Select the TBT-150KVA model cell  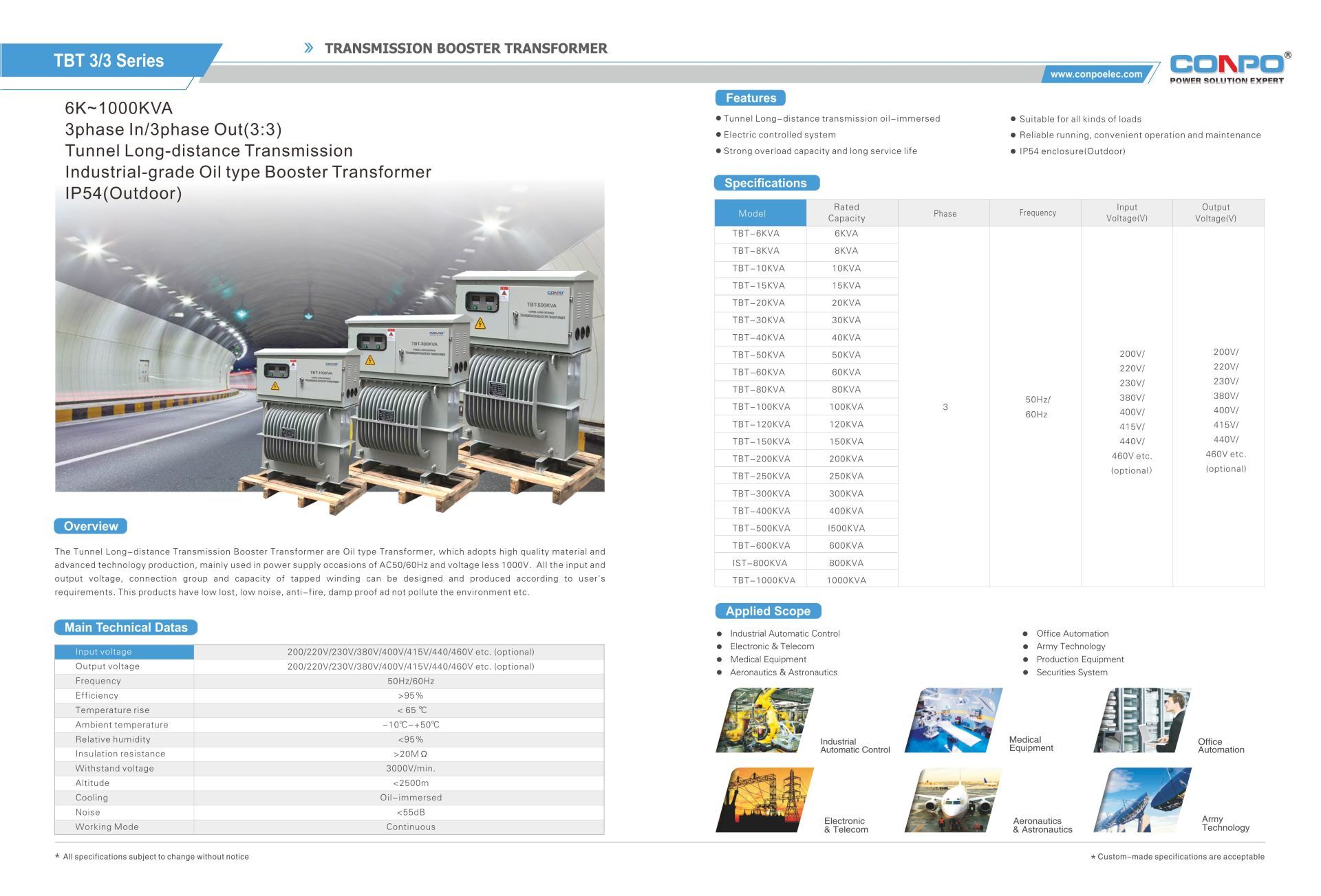click(760, 441)
